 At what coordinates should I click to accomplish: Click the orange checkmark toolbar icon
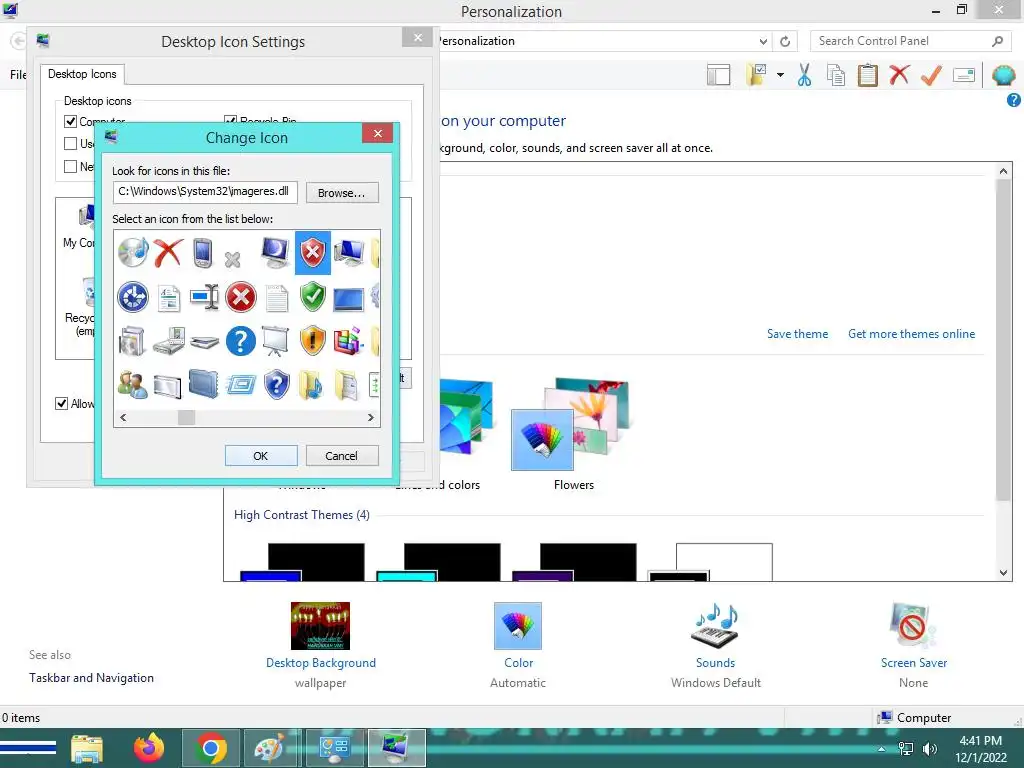pos(931,74)
